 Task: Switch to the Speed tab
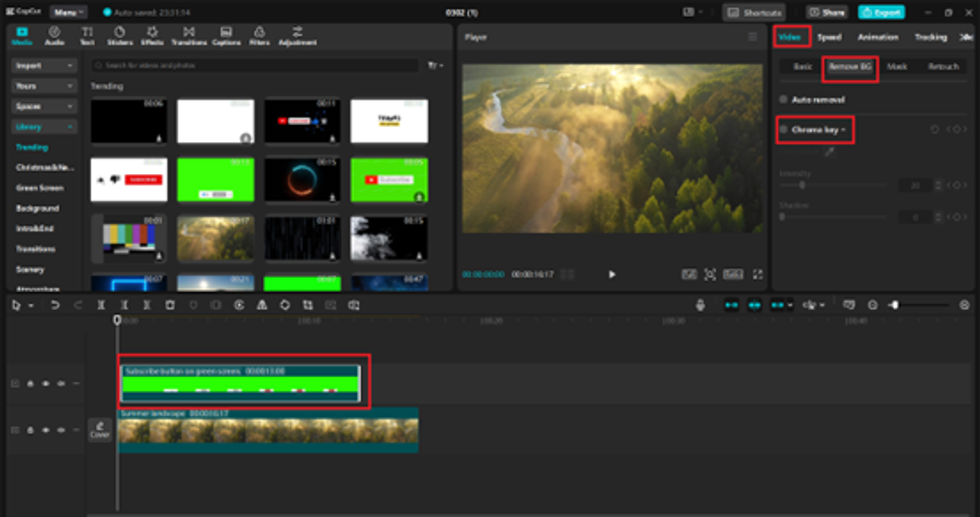(828, 37)
